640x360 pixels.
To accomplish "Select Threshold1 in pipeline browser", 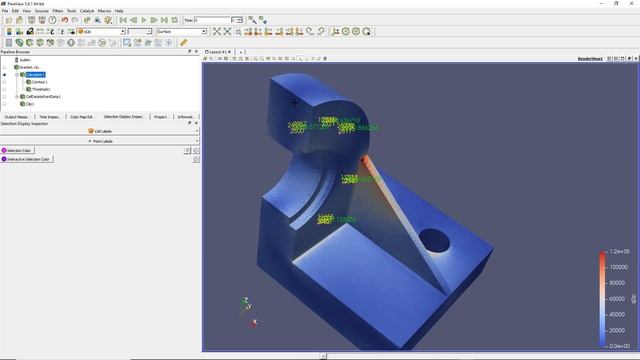I will [41, 89].
